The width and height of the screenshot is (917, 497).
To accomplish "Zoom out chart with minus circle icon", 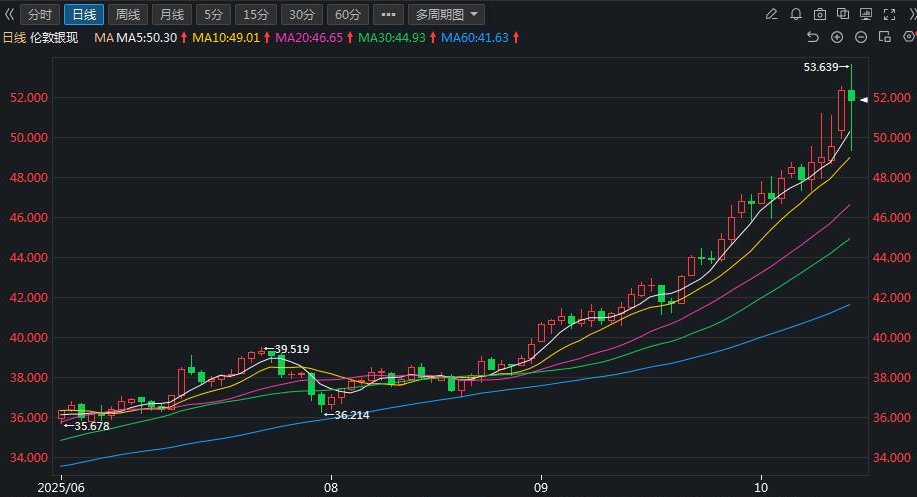I will tap(860, 37).
